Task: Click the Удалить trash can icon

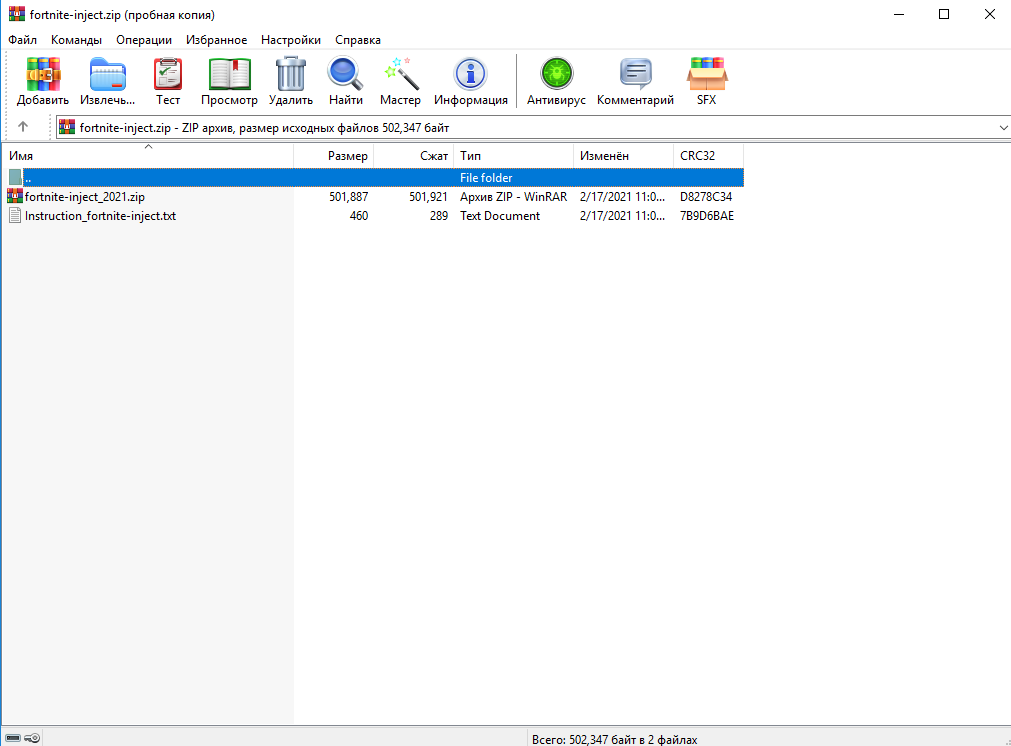Action: coord(291,74)
